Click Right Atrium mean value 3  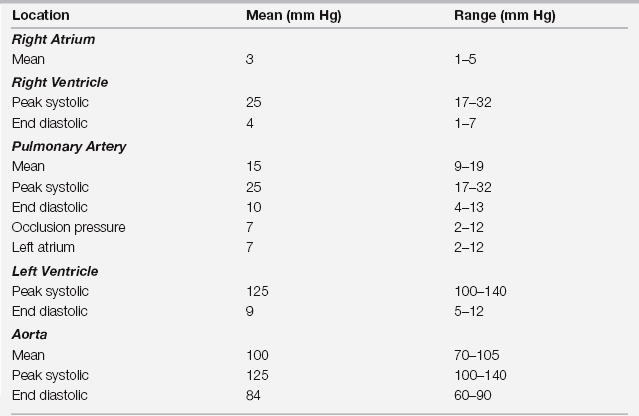250,60
